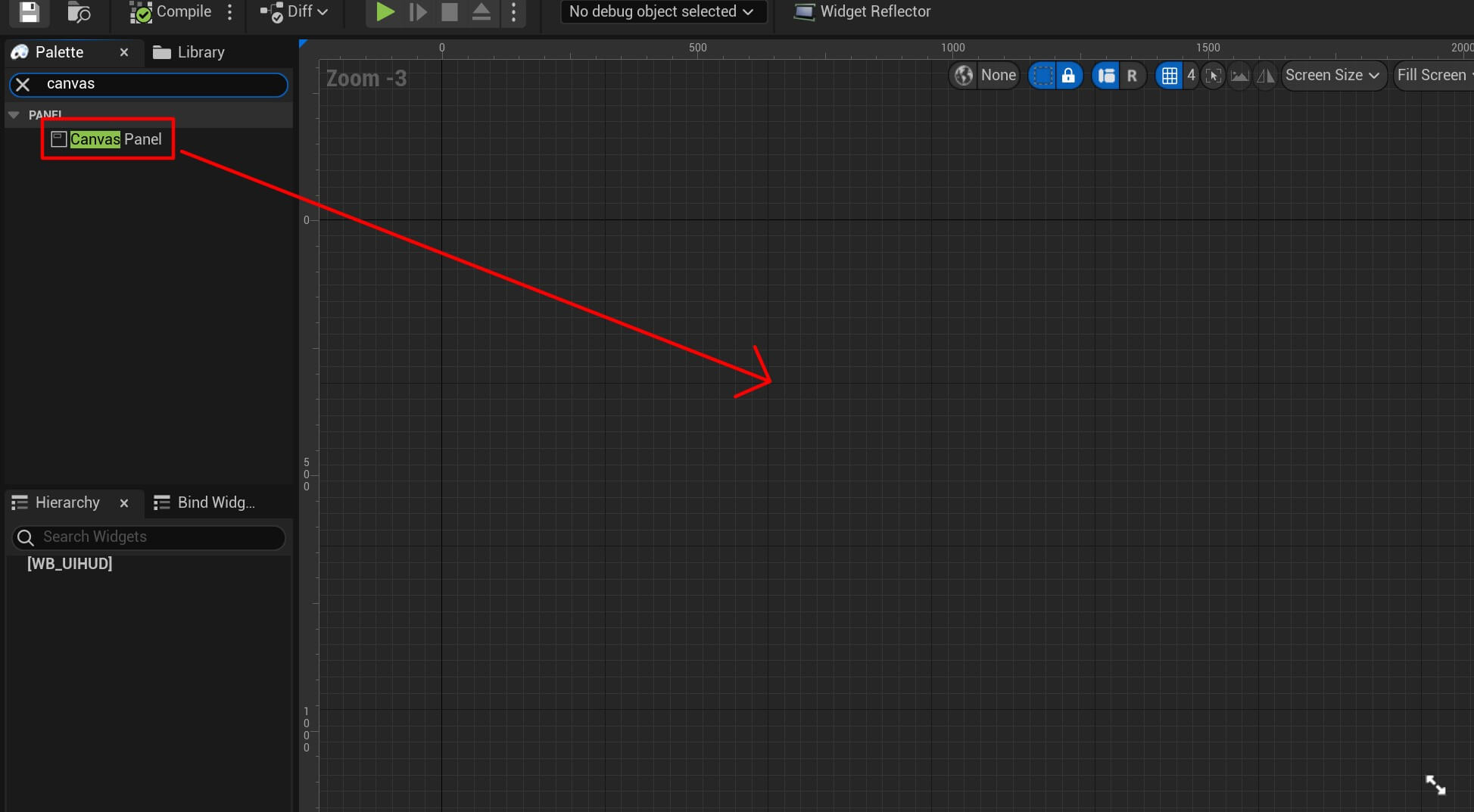Save the widget blueprint with the floppy icon
Image resolution: width=1474 pixels, height=812 pixels.
29,11
